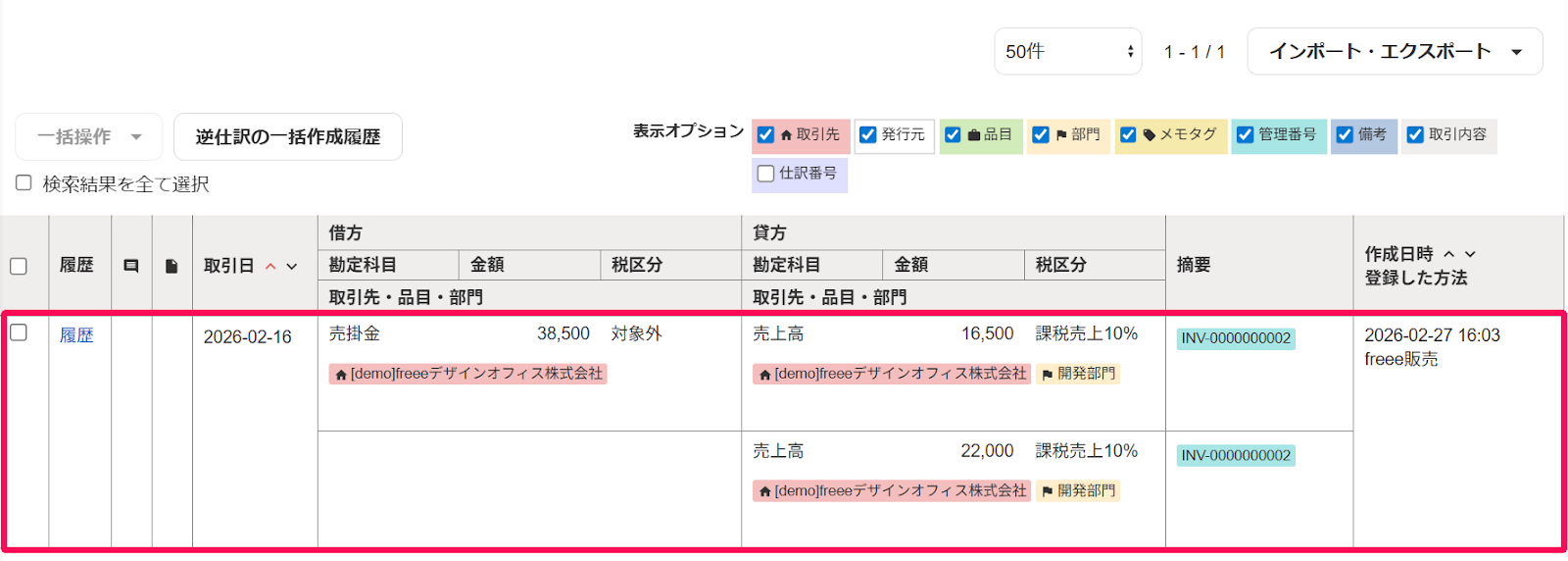The width and height of the screenshot is (1568, 561).
Task: Sort 作成日時 ascending with up arrow
Action: [x=1449, y=254]
